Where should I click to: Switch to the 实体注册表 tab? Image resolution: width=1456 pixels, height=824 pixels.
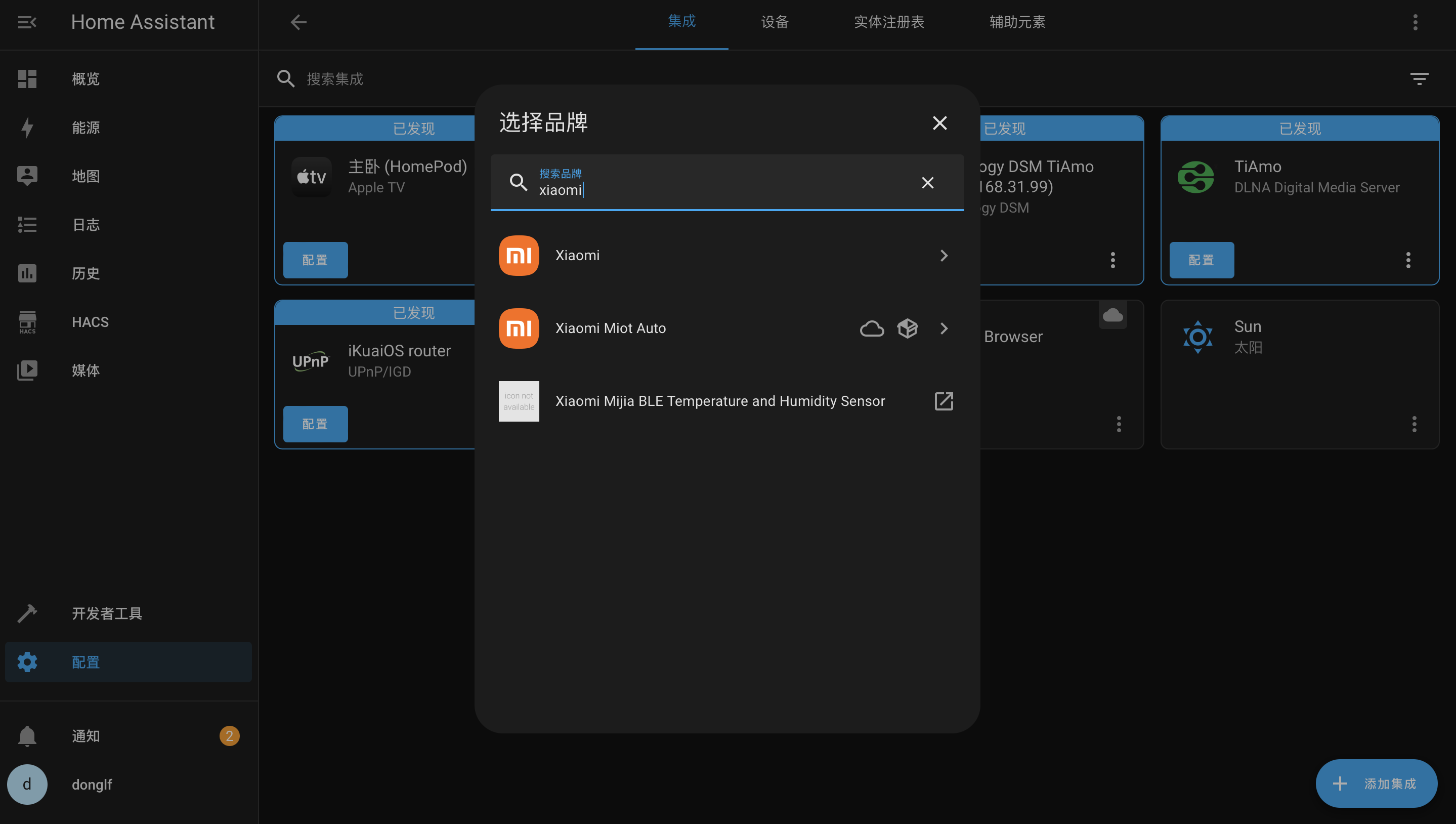(889, 22)
